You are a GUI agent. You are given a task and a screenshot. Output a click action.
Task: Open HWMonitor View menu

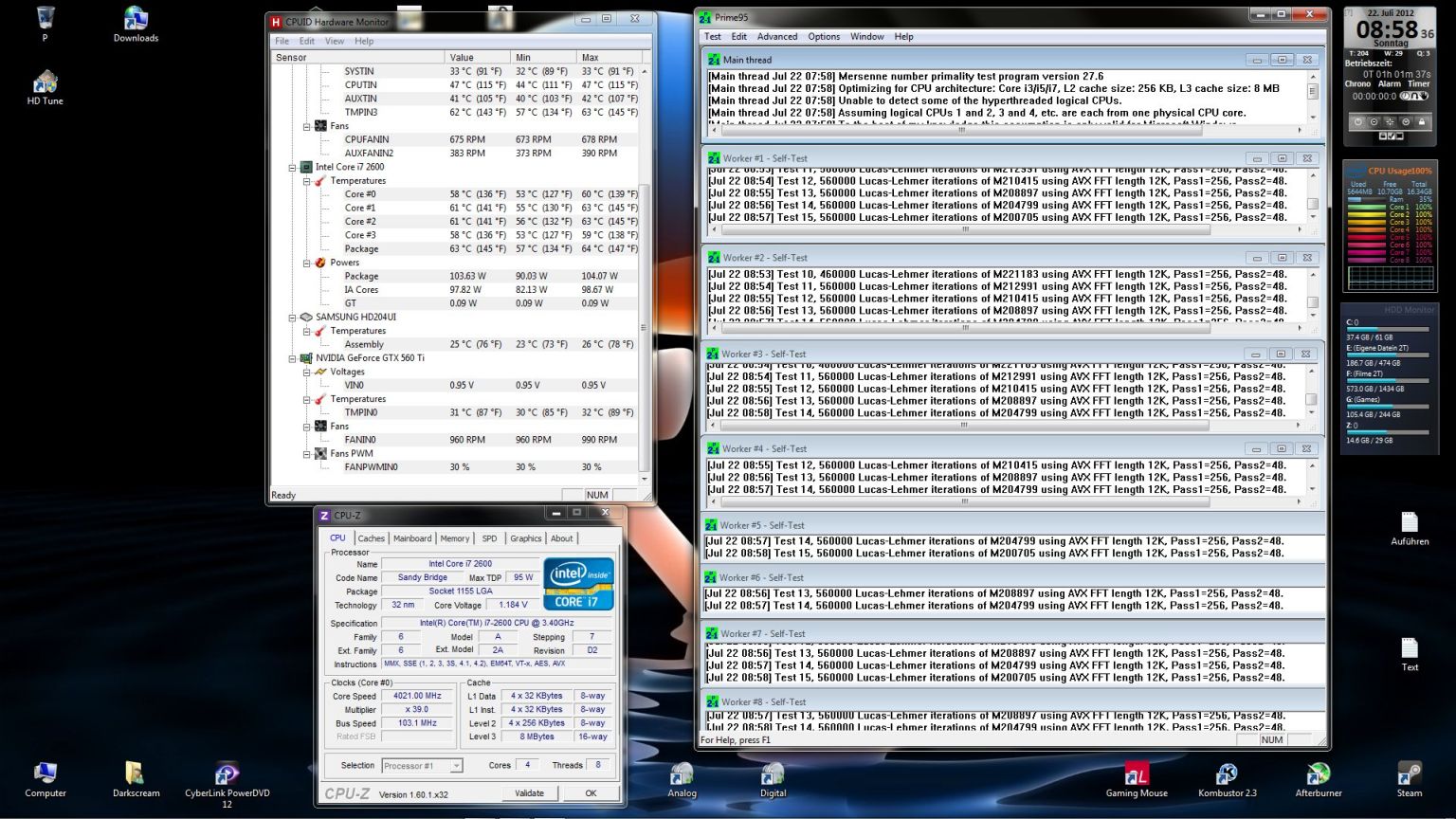335,41
